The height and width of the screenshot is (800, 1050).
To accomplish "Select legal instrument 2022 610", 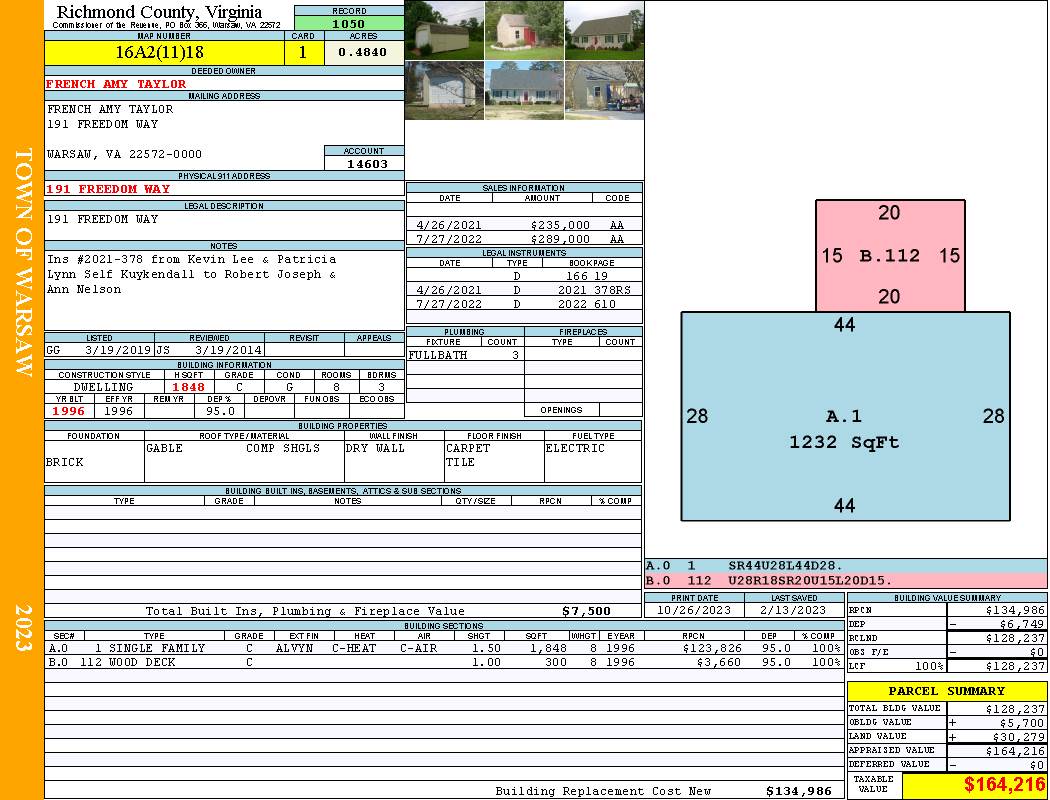I will [587, 304].
